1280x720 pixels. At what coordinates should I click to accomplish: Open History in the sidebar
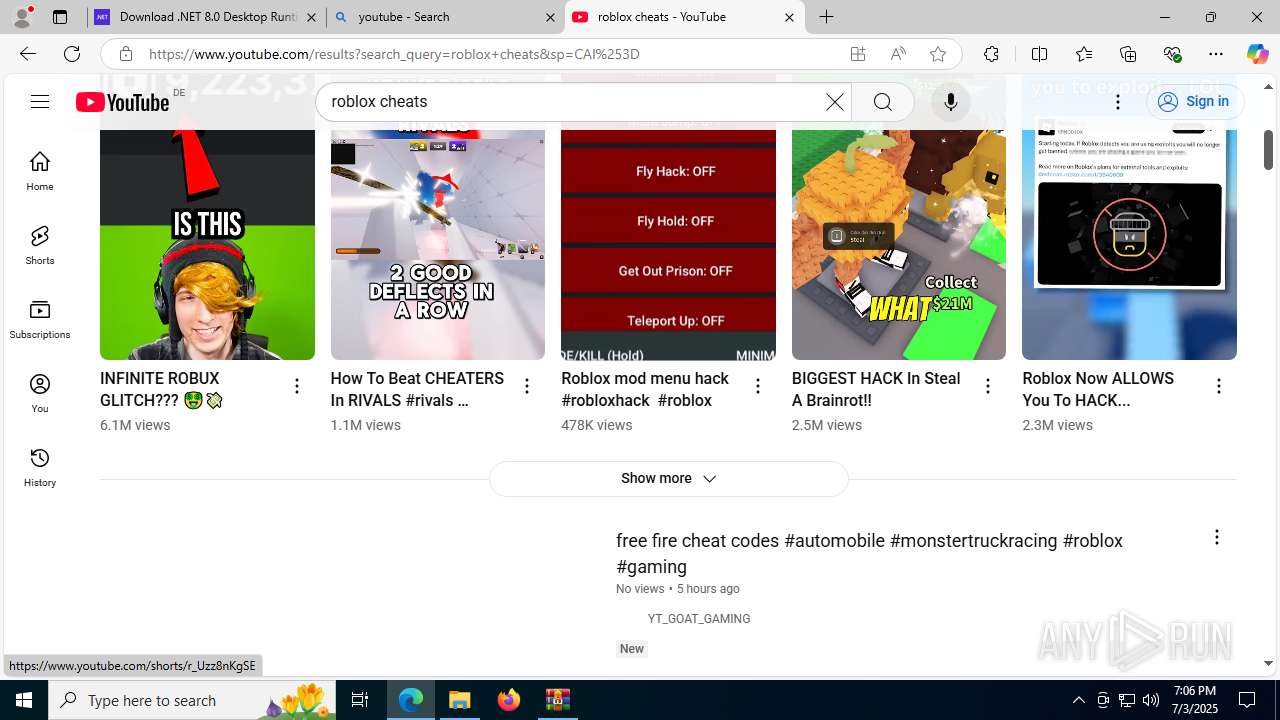click(x=40, y=467)
